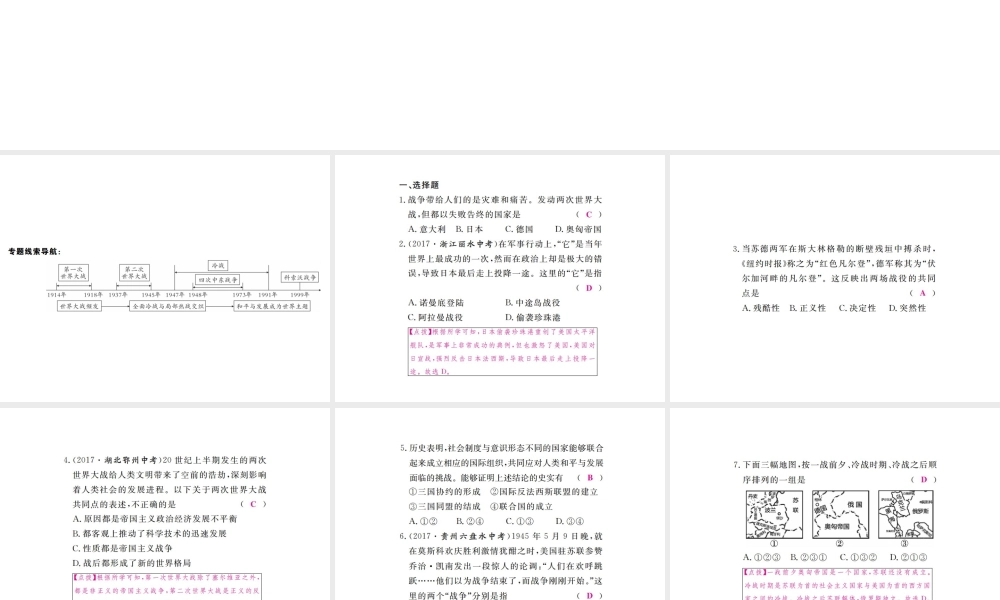Click the 全面冷战与局部热战交织 stage box

point(168,306)
